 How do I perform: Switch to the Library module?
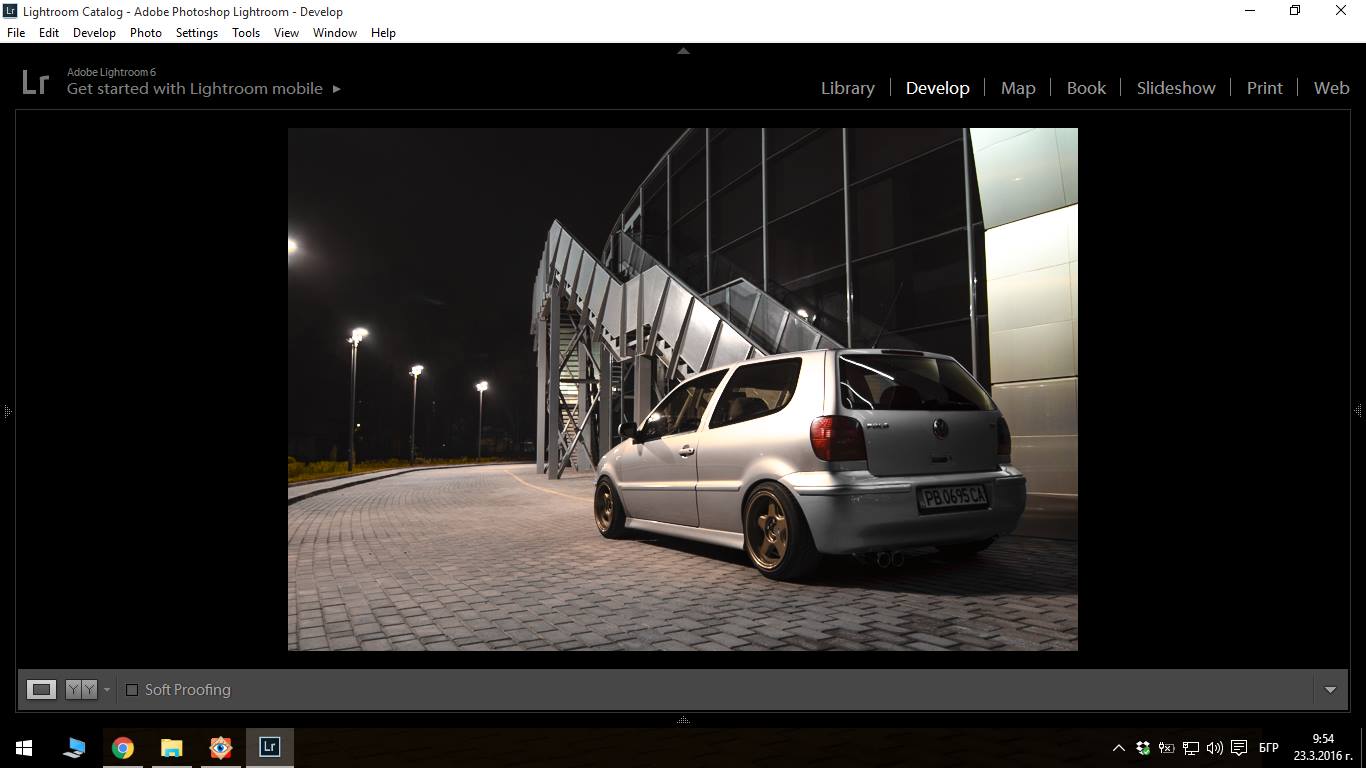click(x=847, y=88)
